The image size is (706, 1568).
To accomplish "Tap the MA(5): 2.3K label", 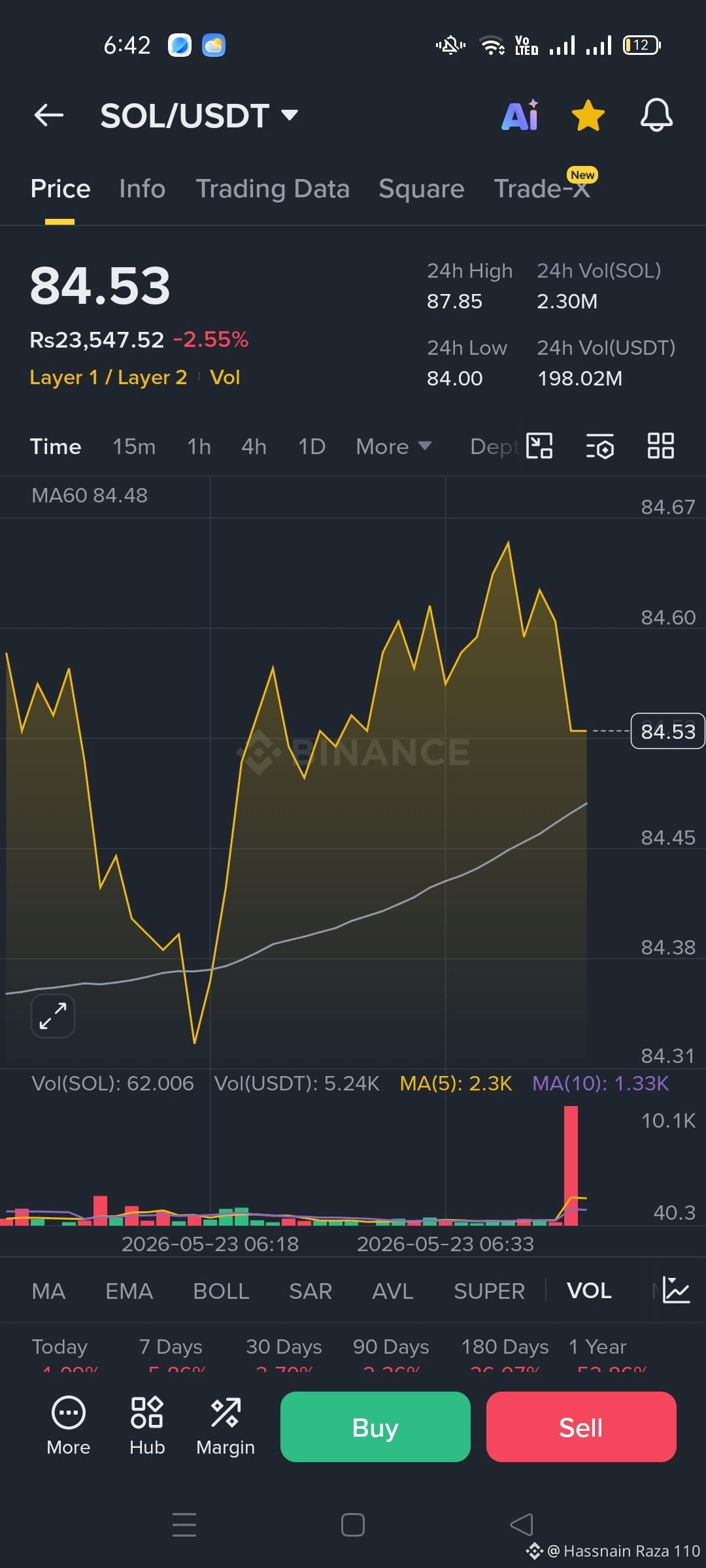I will (x=456, y=1083).
